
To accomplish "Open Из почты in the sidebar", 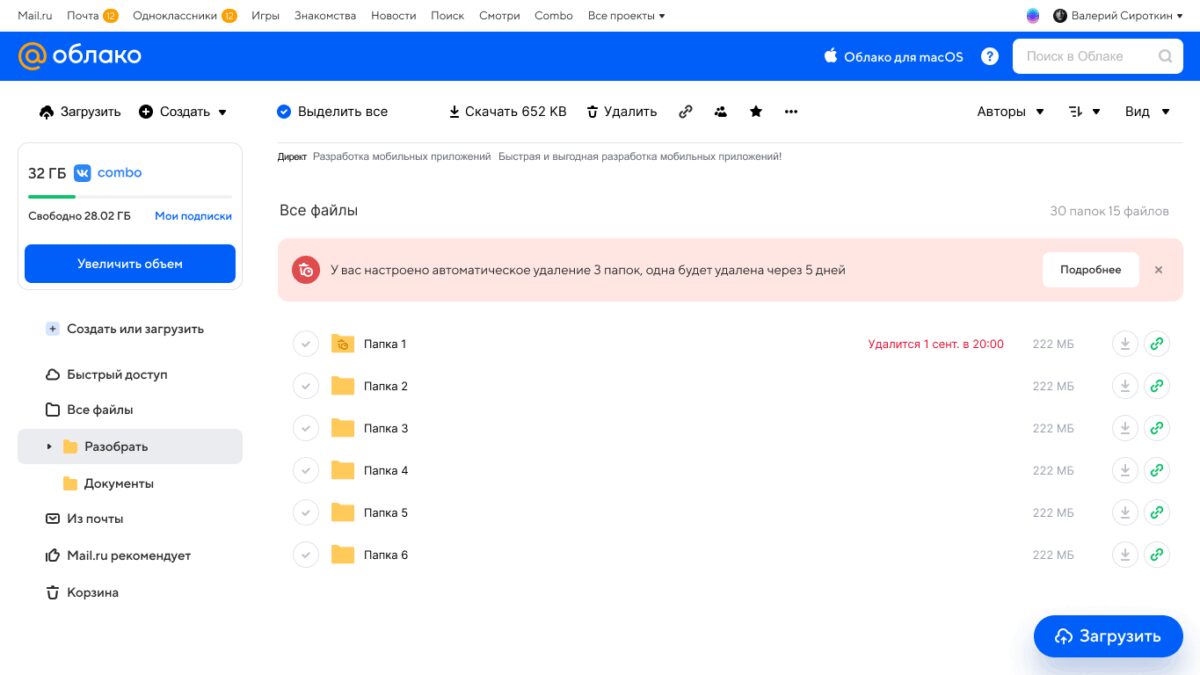I will pos(84,519).
